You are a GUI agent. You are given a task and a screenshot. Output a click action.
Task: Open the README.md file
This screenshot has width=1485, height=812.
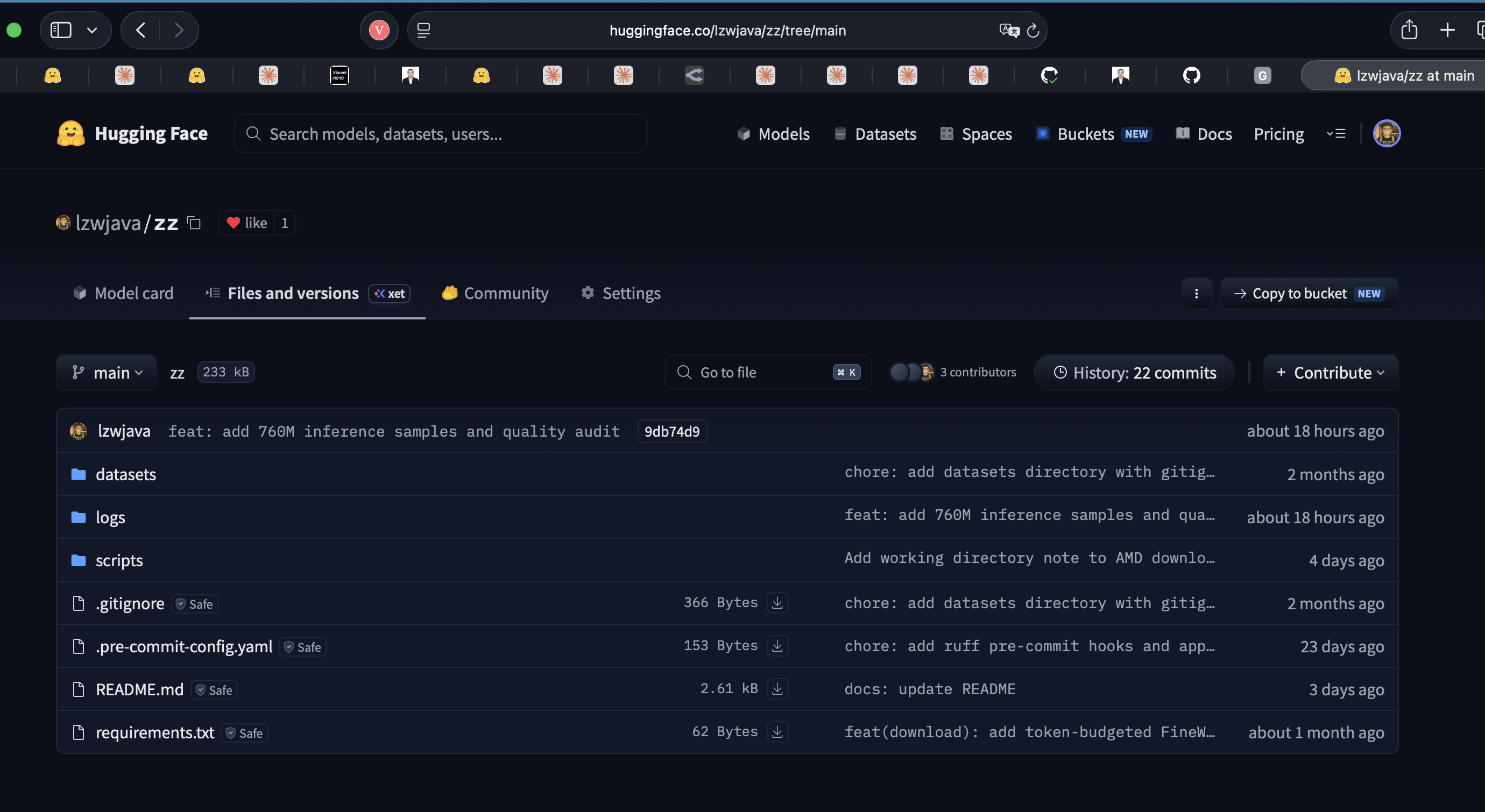pyautogui.click(x=139, y=689)
